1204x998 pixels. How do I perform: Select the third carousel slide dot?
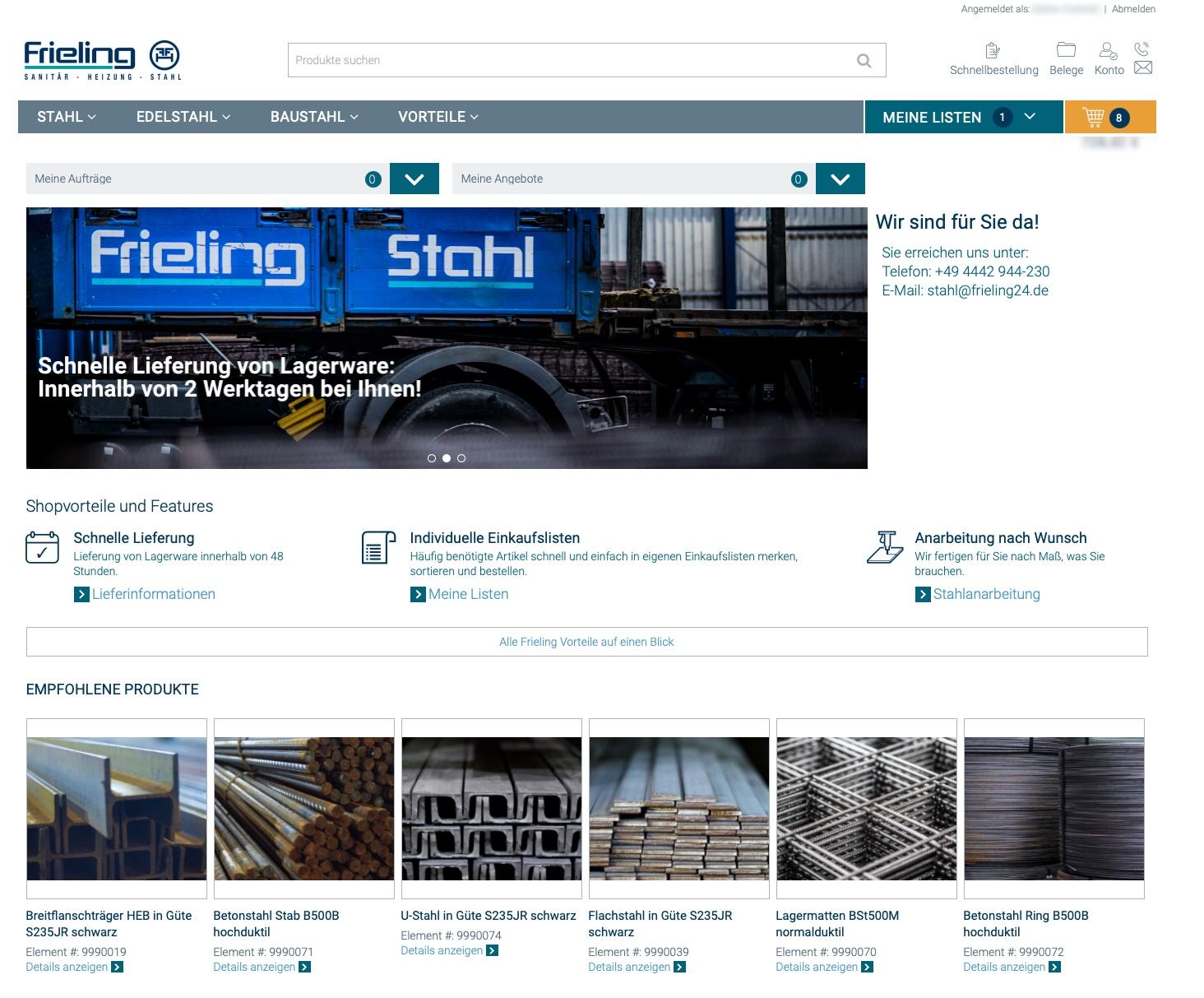(461, 458)
